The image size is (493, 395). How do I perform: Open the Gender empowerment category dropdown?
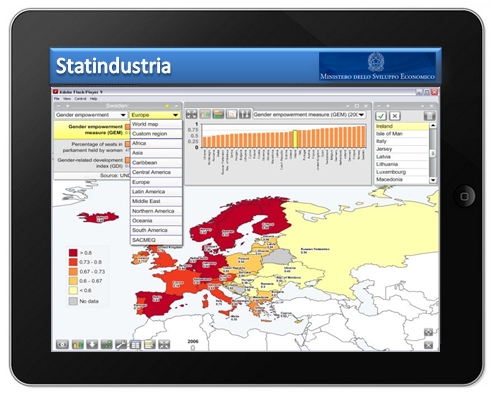point(91,115)
